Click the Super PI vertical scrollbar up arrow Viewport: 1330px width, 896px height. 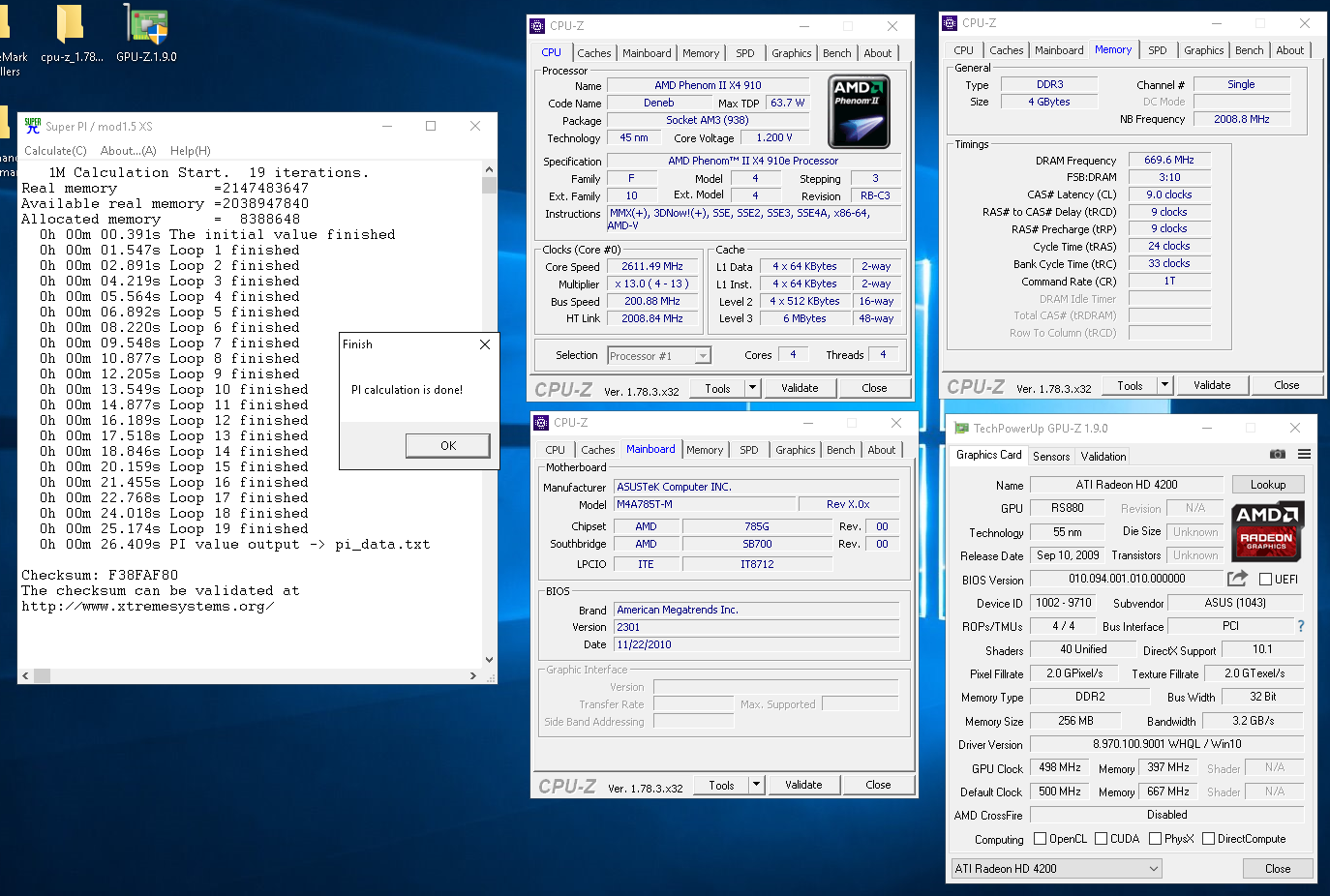coord(489,170)
